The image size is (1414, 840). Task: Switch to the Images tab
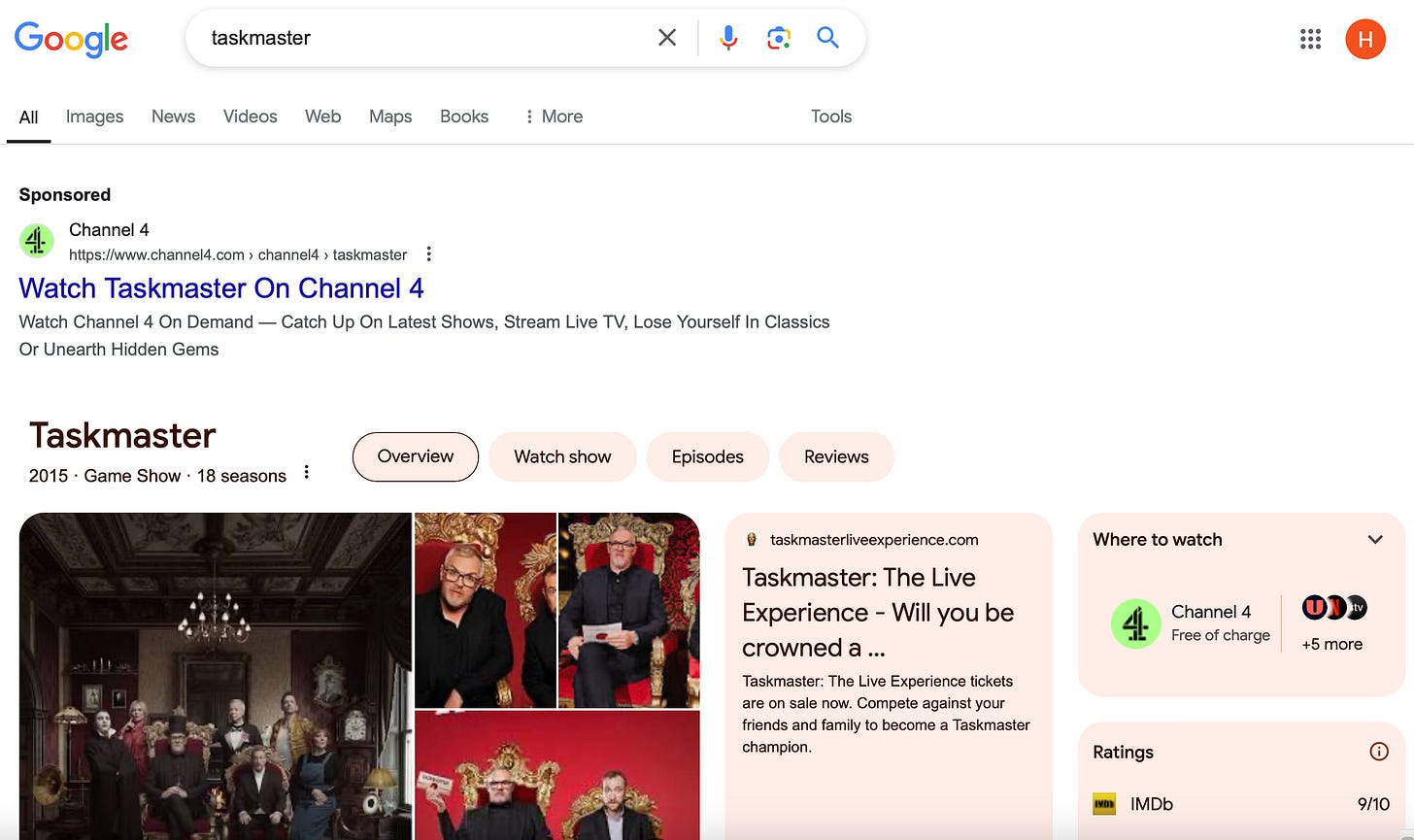point(94,117)
